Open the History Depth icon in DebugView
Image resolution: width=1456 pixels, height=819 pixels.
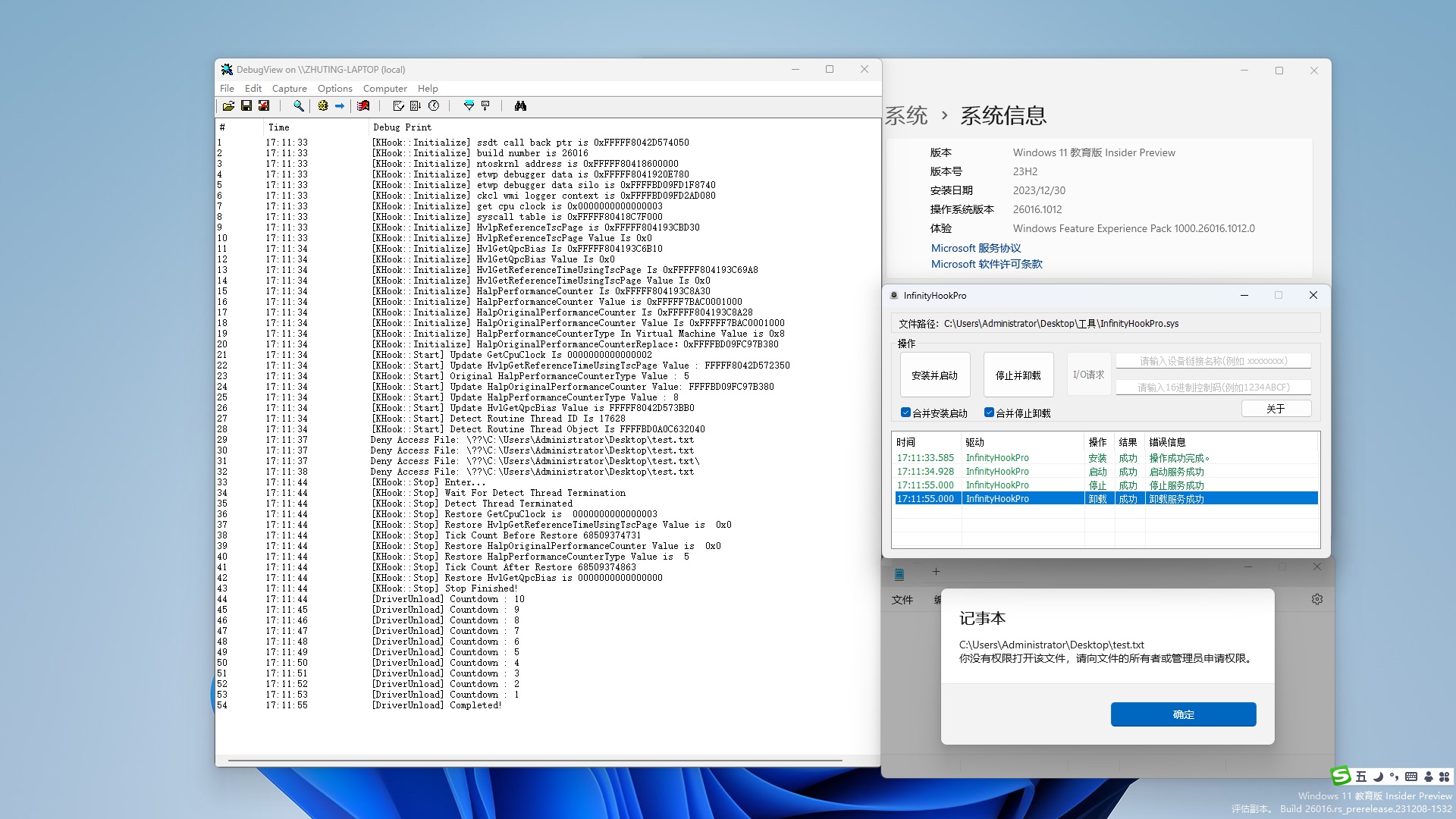[485, 106]
